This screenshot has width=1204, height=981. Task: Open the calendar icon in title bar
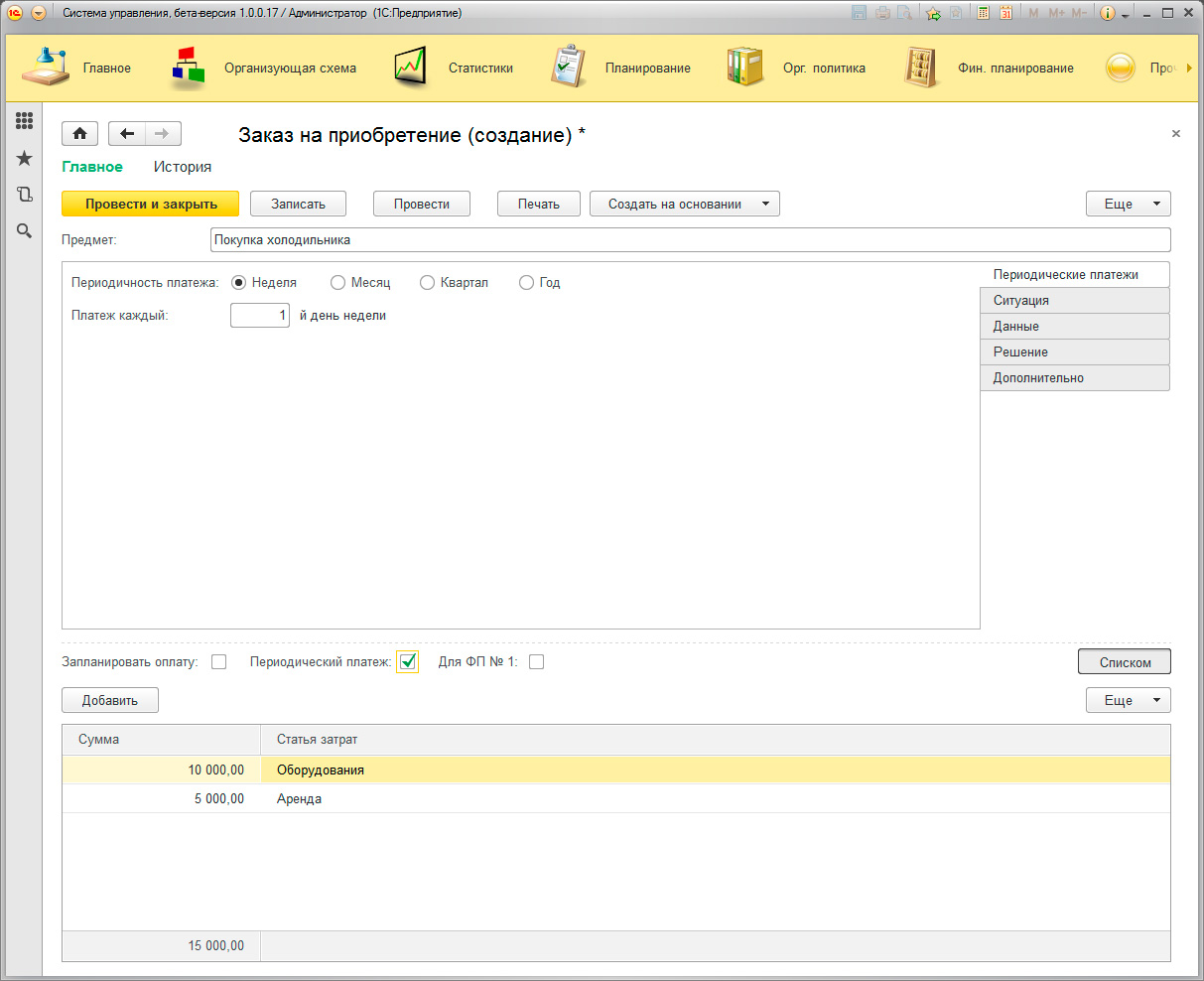1005,13
